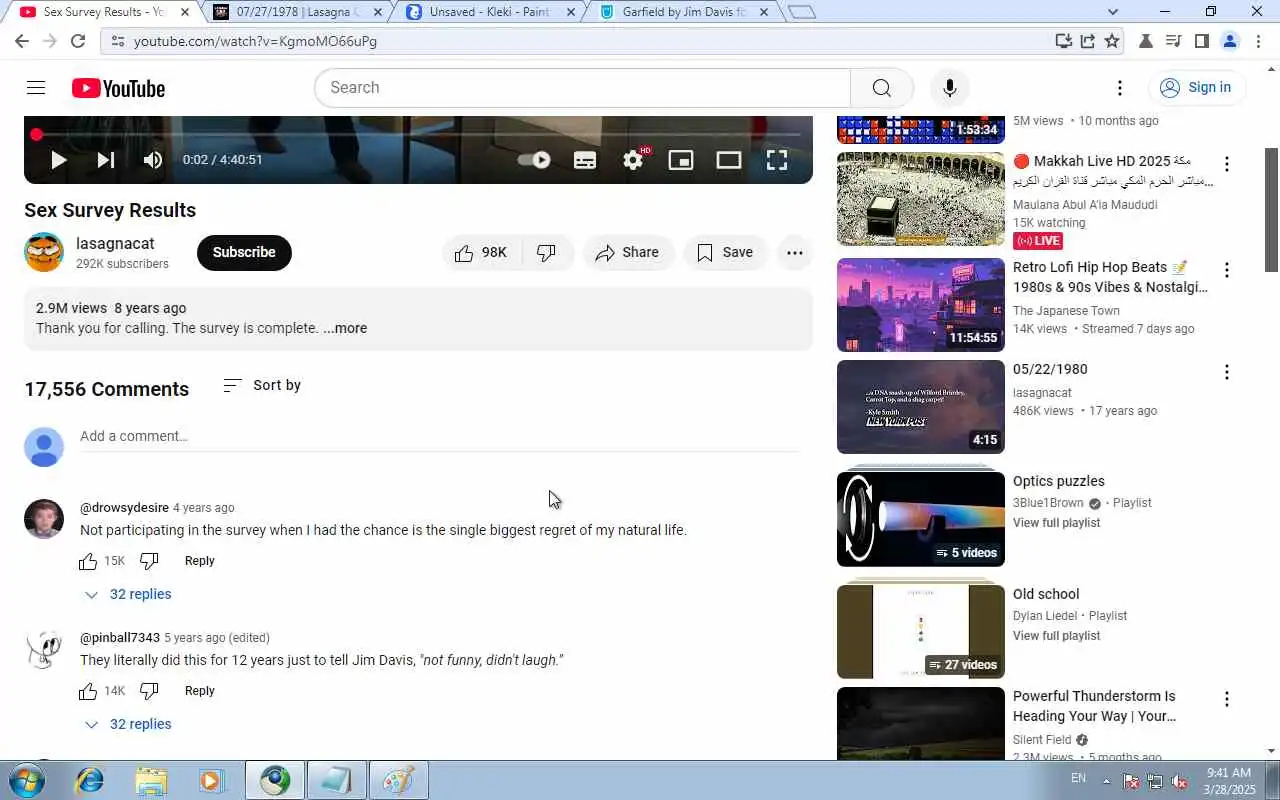Dislike the comment by @drowsydesire
The width and height of the screenshot is (1280, 800).
coord(149,561)
